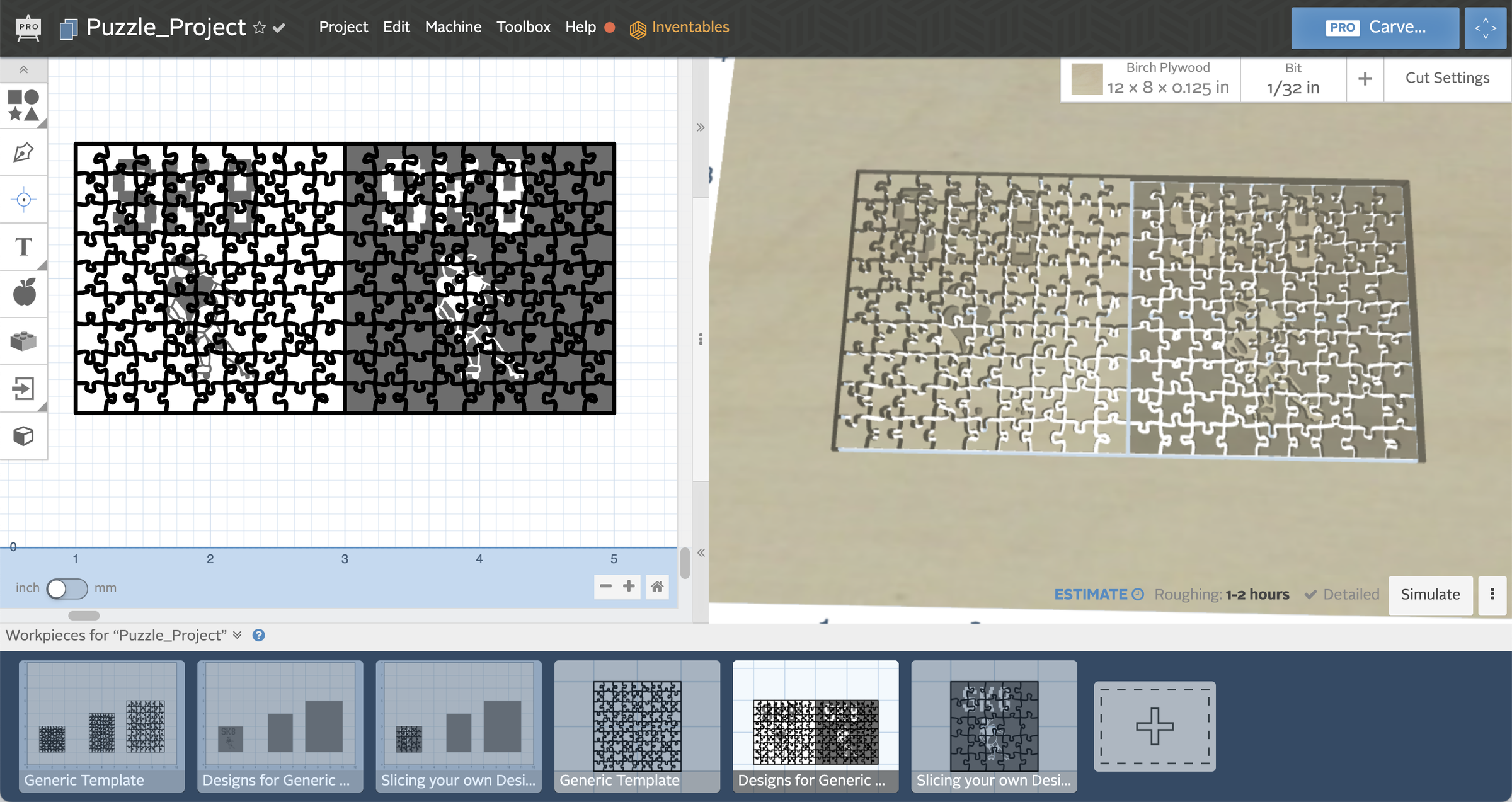
Task: Open the Toolbox menu
Action: 523,26
